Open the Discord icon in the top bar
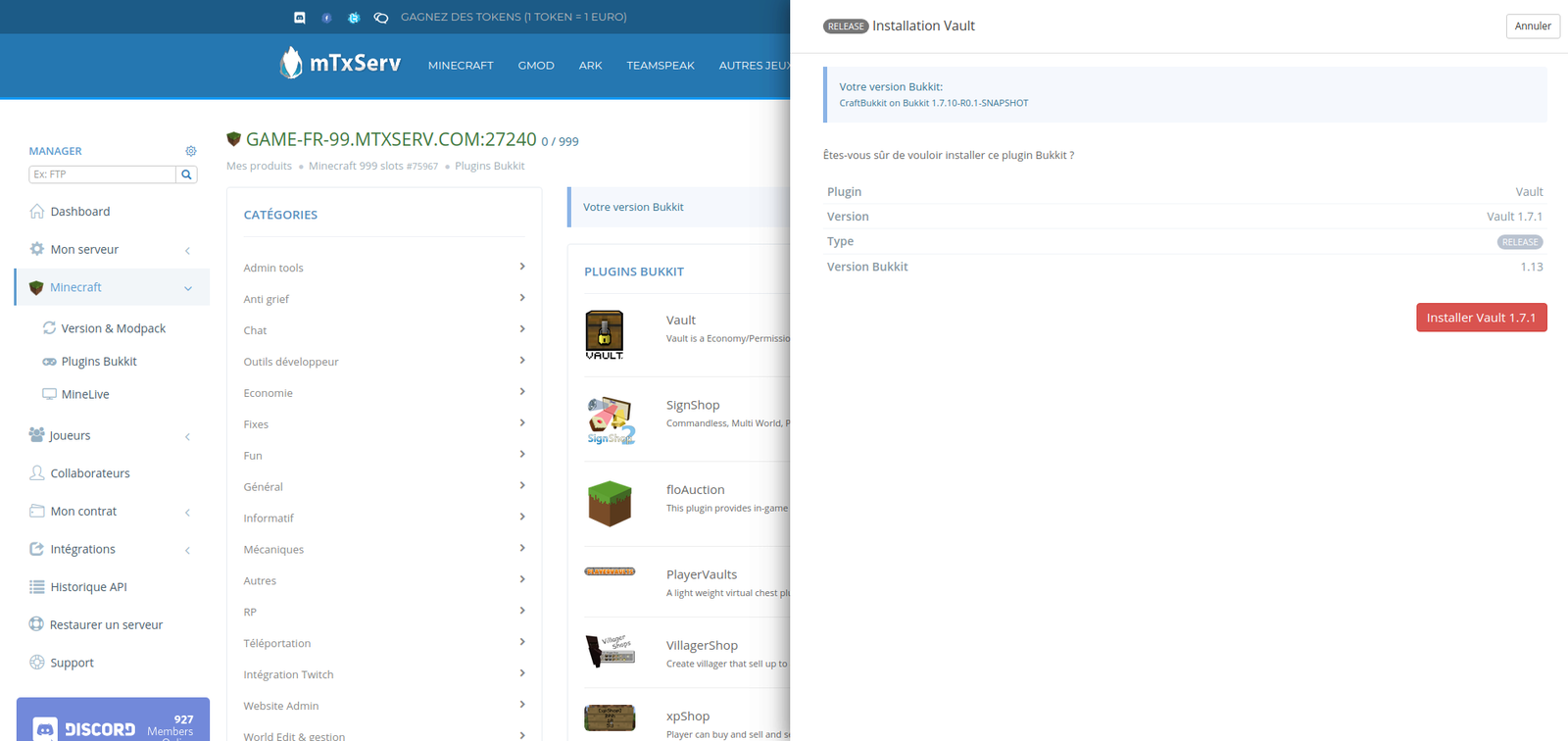This screenshot has height=741, width=1568. pos(300,18)
